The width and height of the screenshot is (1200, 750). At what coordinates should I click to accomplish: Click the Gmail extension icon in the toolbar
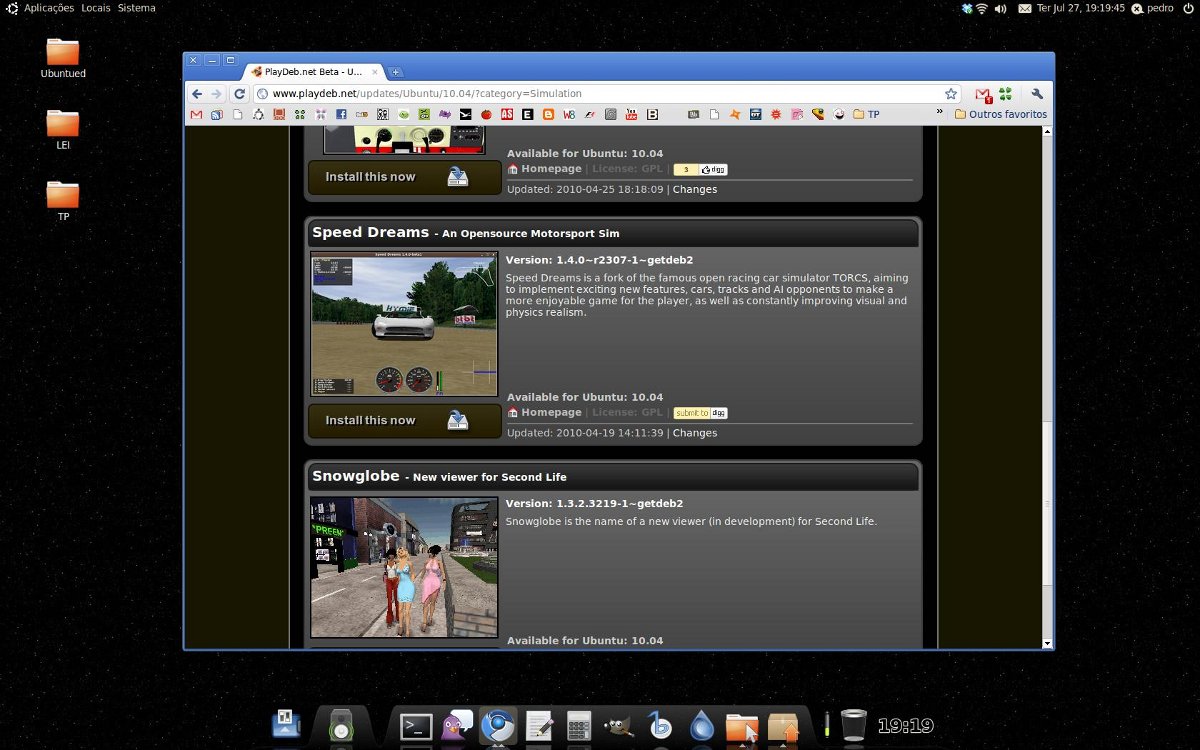point(983,94)
